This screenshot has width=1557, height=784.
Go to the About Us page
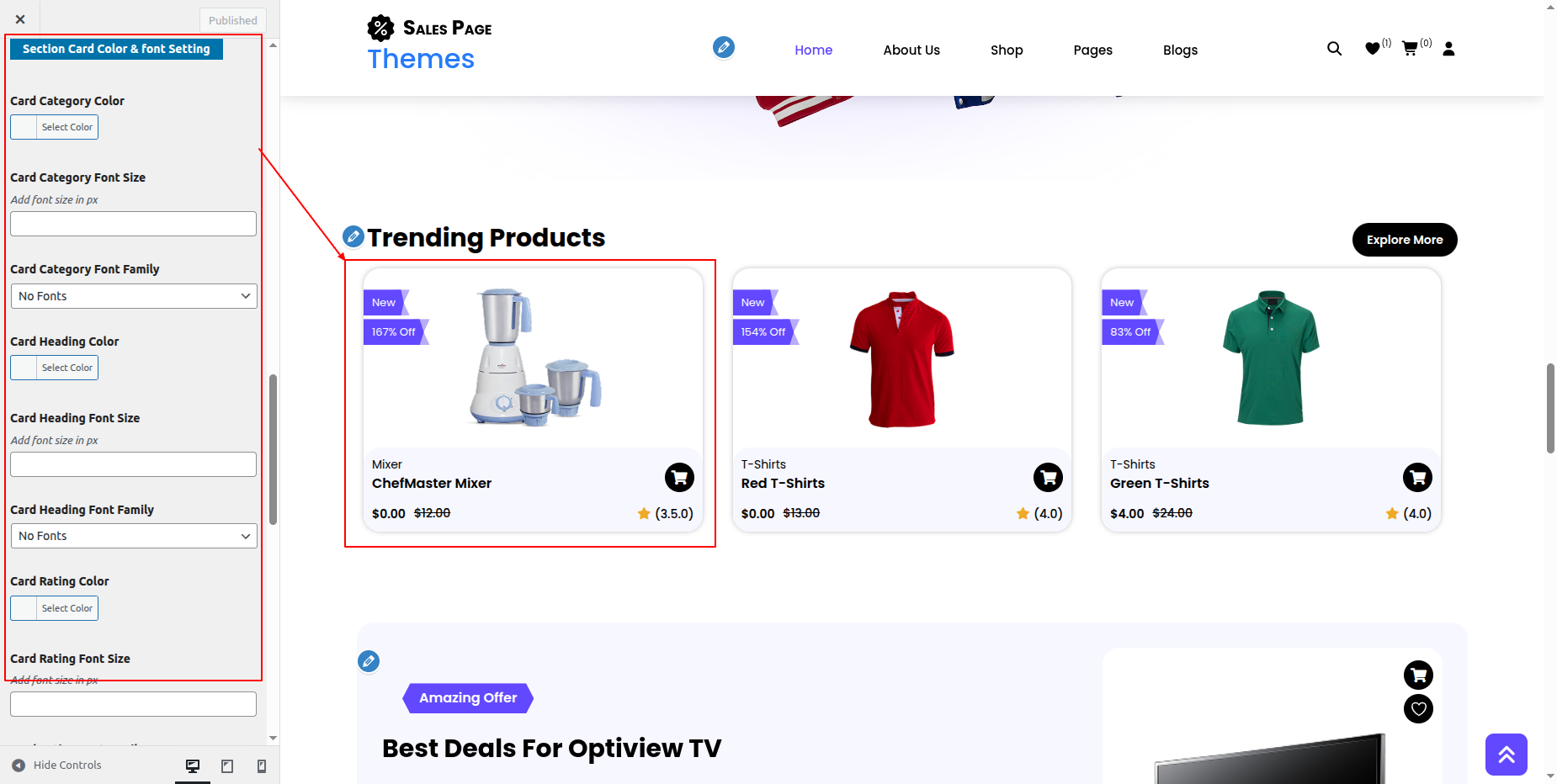pyautogui.click(x=911, y=50)
